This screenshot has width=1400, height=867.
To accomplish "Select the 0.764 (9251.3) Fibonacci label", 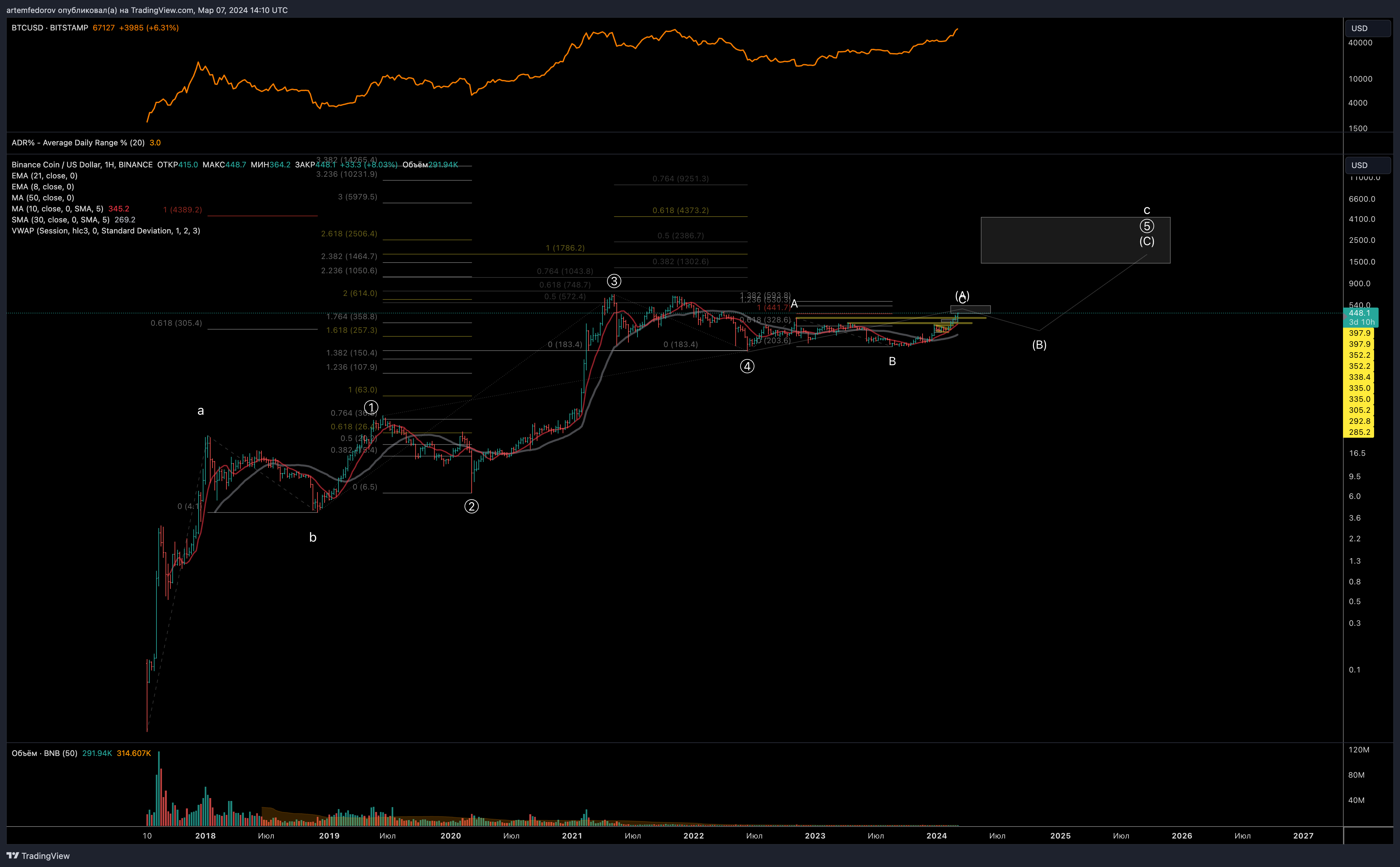I will coord(680,178).
